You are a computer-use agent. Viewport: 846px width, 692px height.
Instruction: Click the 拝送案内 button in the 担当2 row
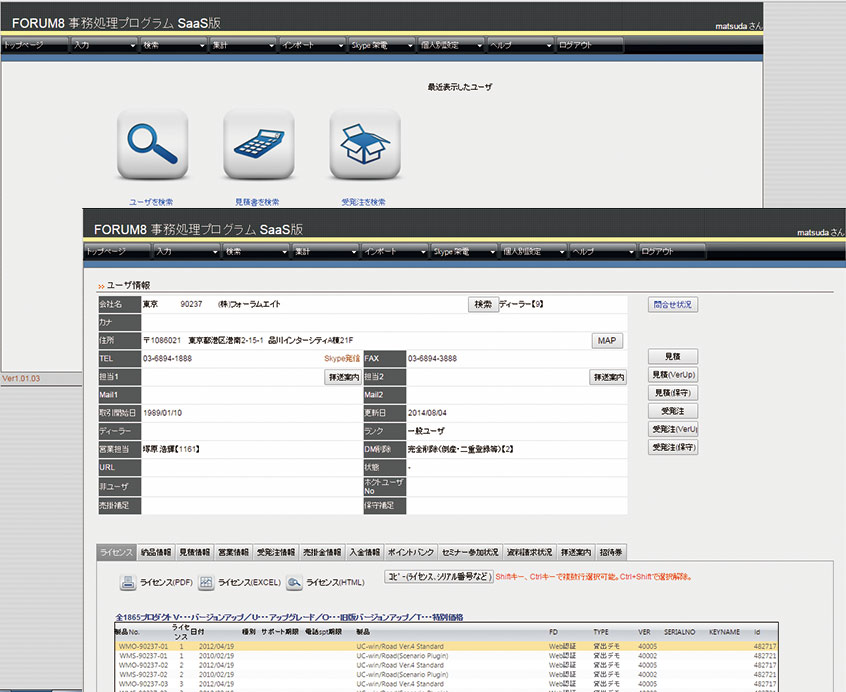(x=608, y=377)
